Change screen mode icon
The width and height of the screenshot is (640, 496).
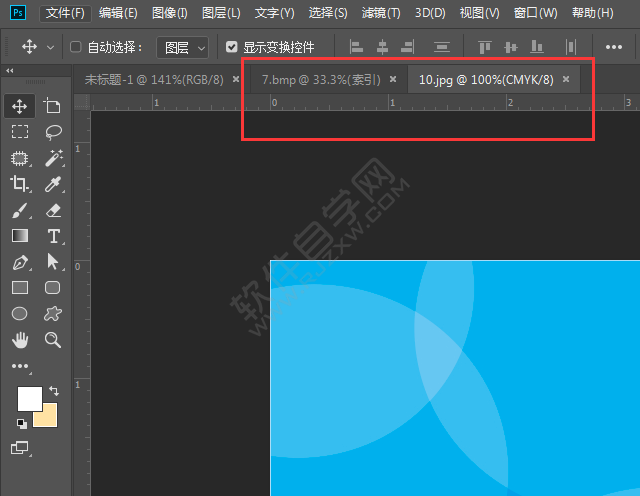tap(20, 448)
